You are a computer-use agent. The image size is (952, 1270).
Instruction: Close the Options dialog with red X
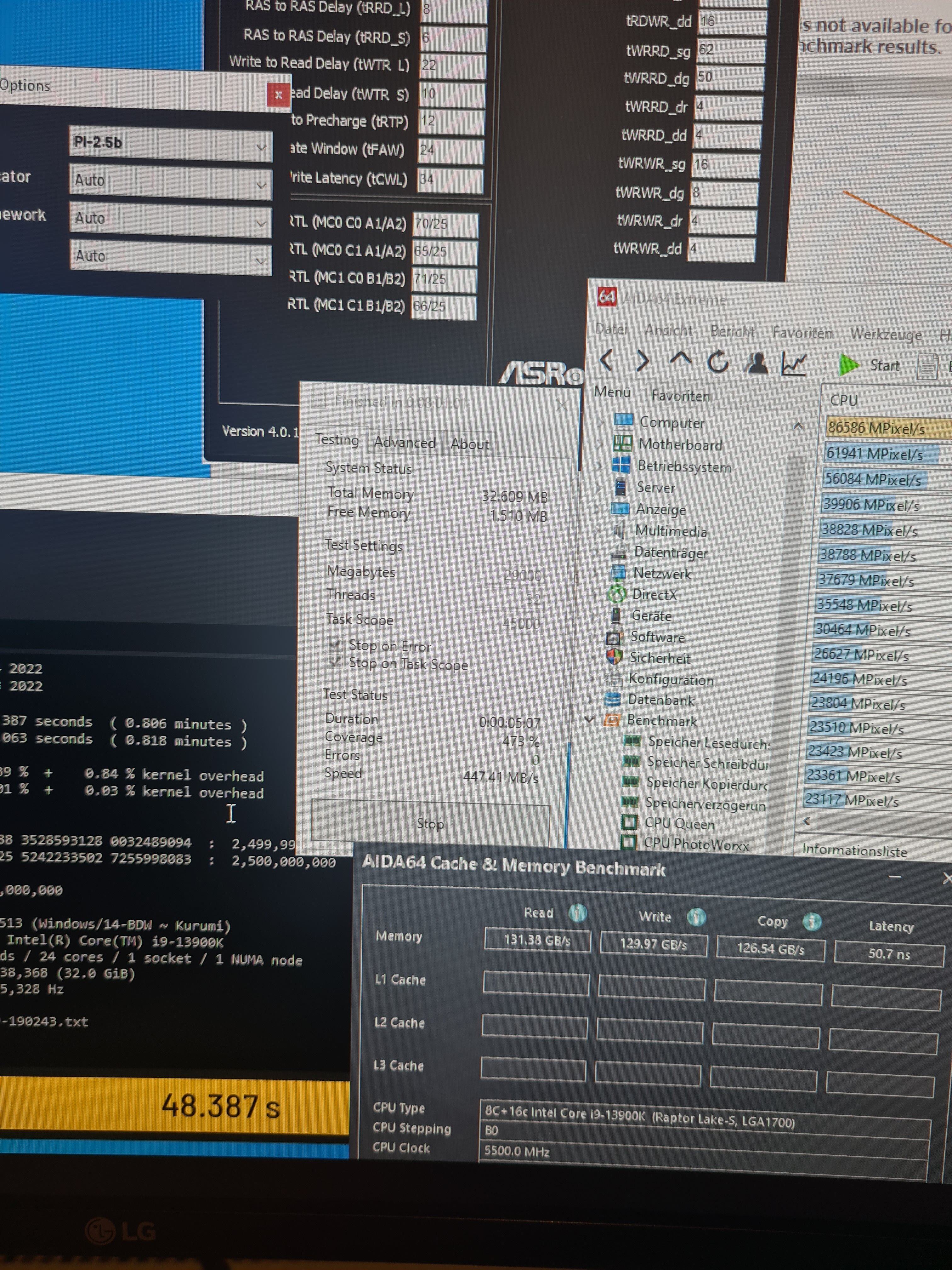[x=278, y=95]
